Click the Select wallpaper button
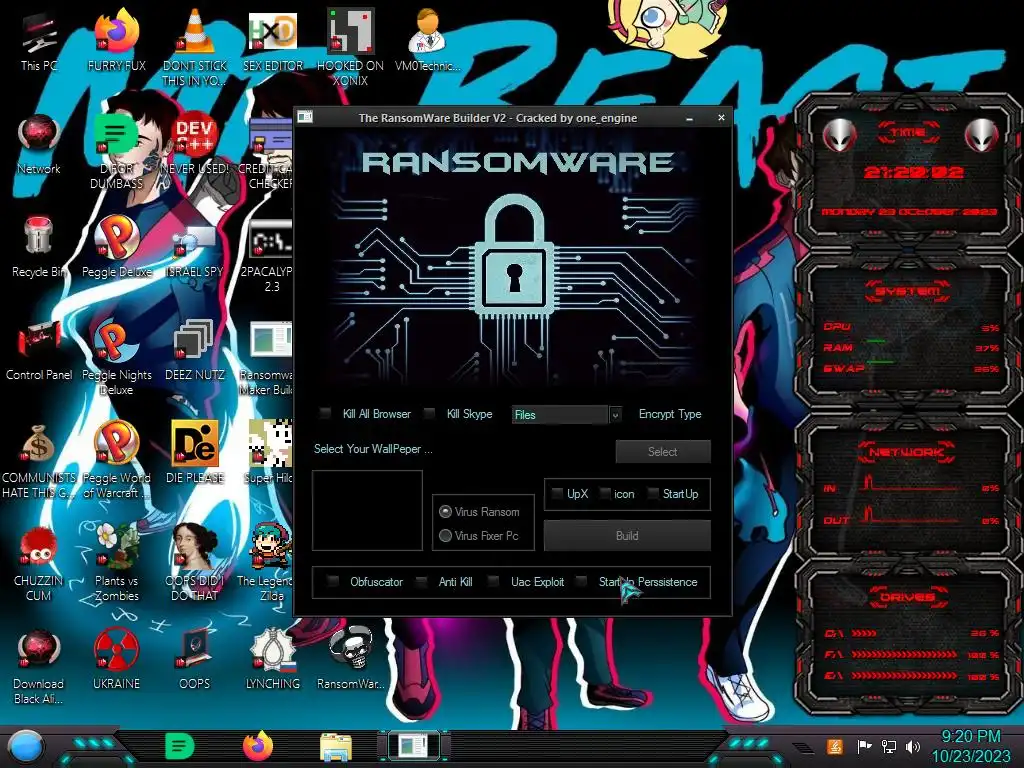This screenshot has height=768, width=1024. (x=663, y=451)
